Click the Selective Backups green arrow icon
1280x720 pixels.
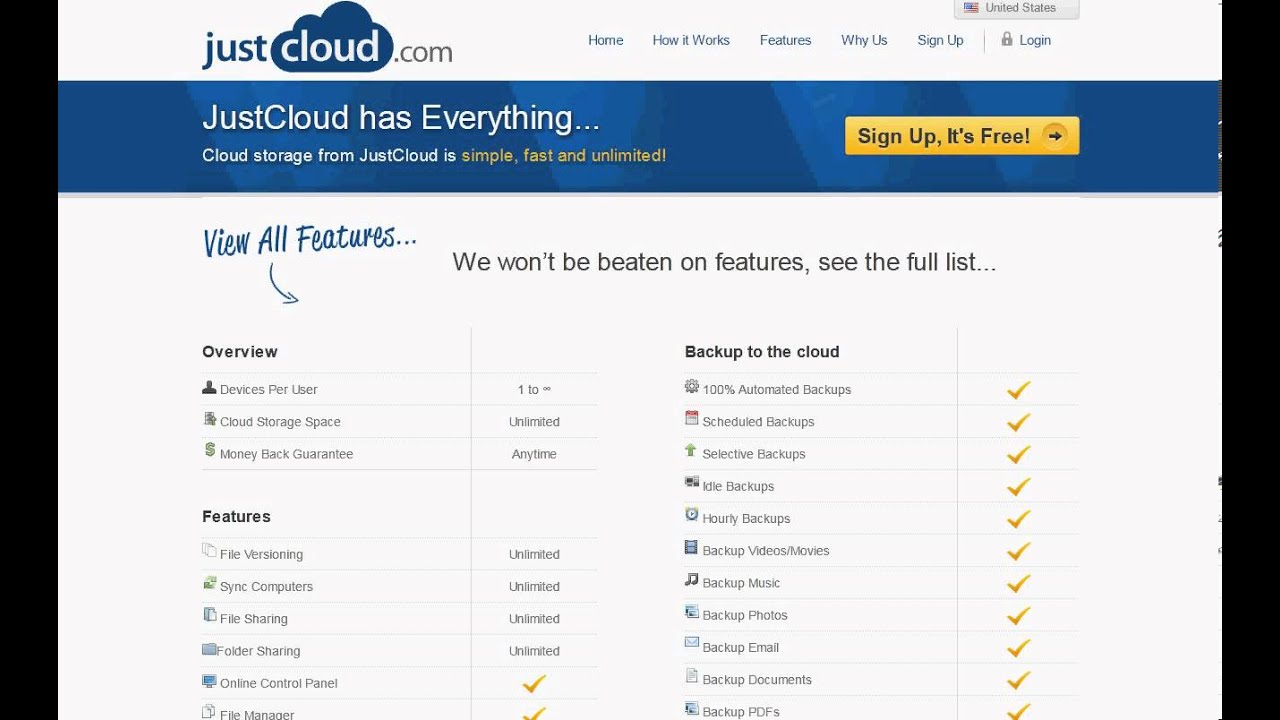click(691, 451)
